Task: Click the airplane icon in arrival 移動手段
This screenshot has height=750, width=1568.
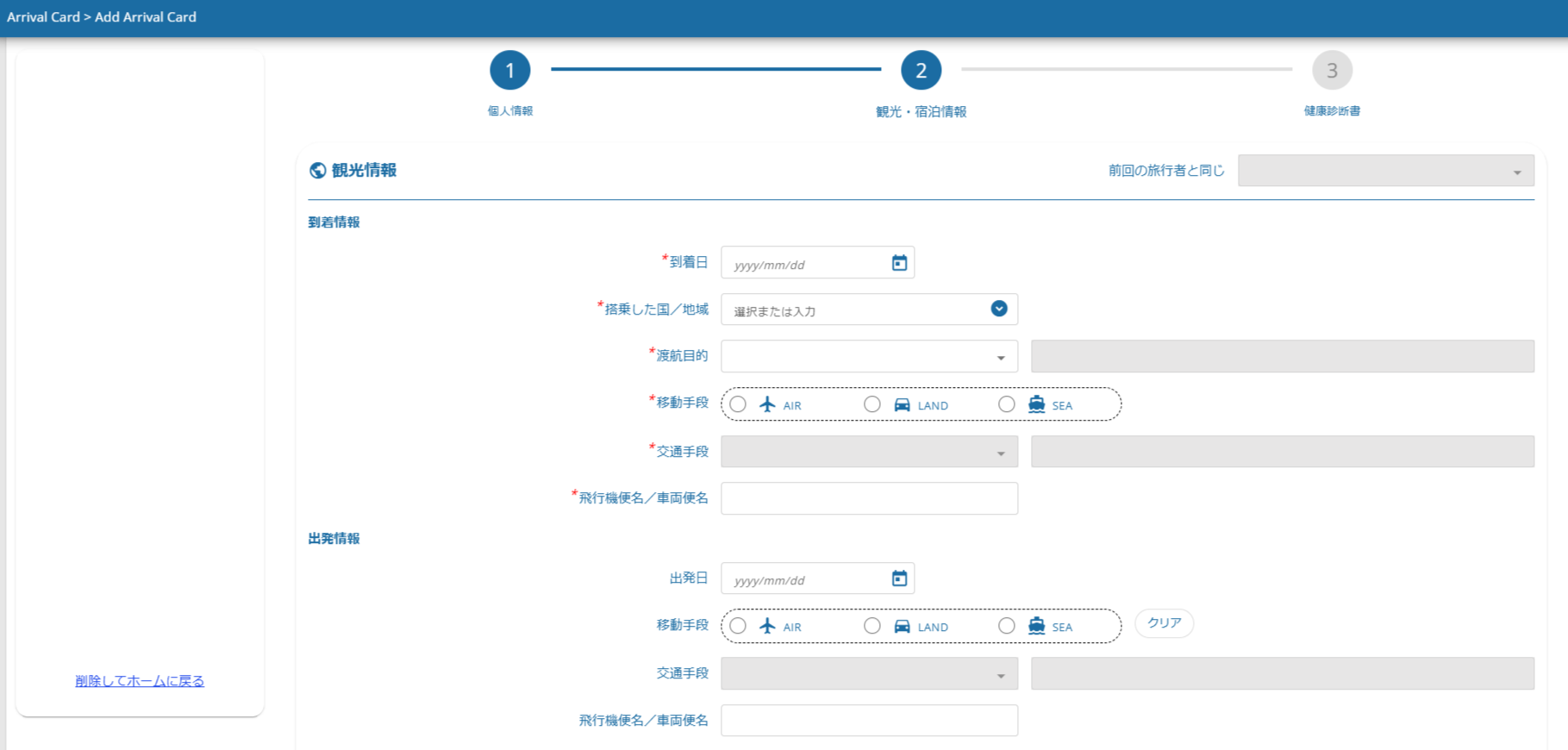Action: coord(767,404)
